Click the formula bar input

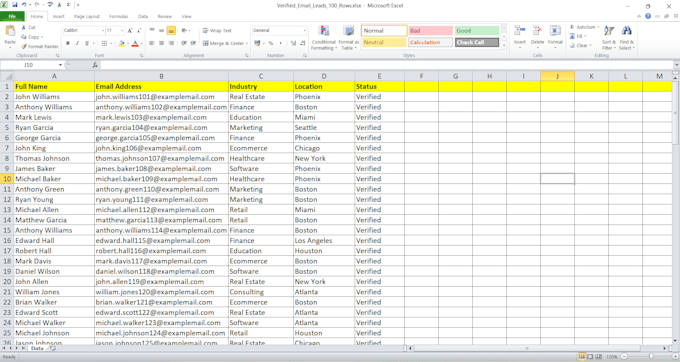tap(386, 65)
